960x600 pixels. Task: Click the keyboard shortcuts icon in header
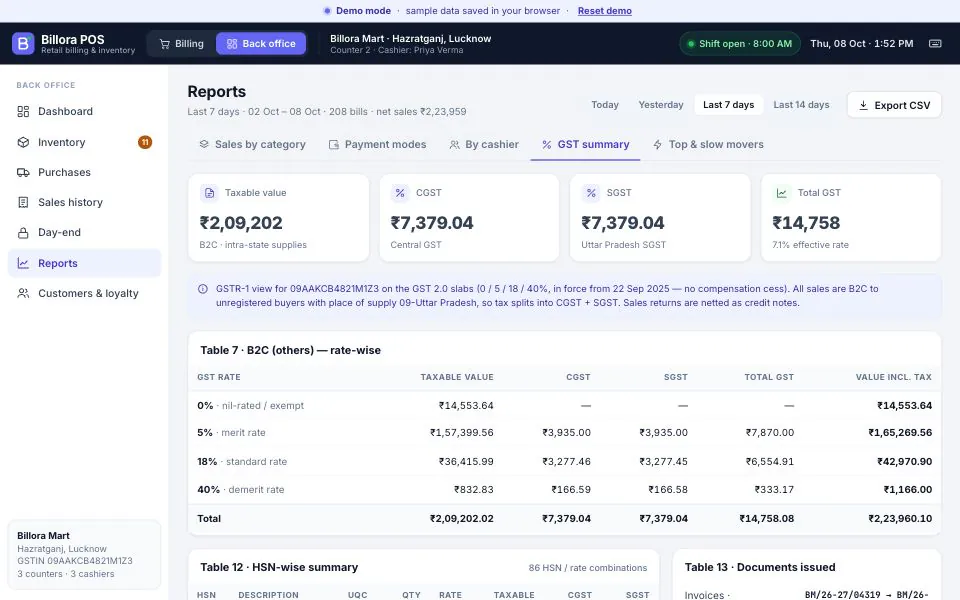(935, 43)
